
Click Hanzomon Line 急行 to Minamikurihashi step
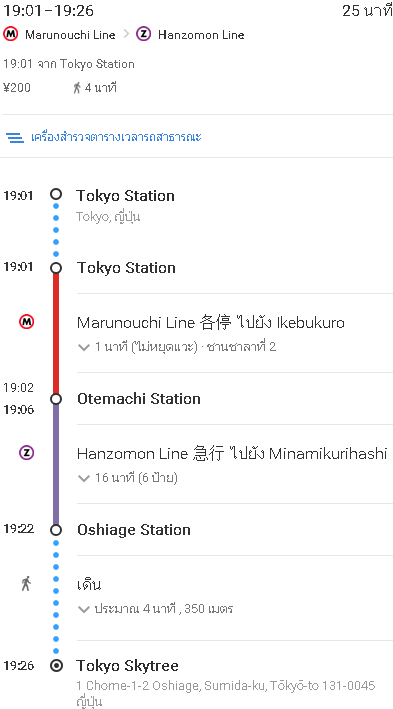[x=232, y=454]
